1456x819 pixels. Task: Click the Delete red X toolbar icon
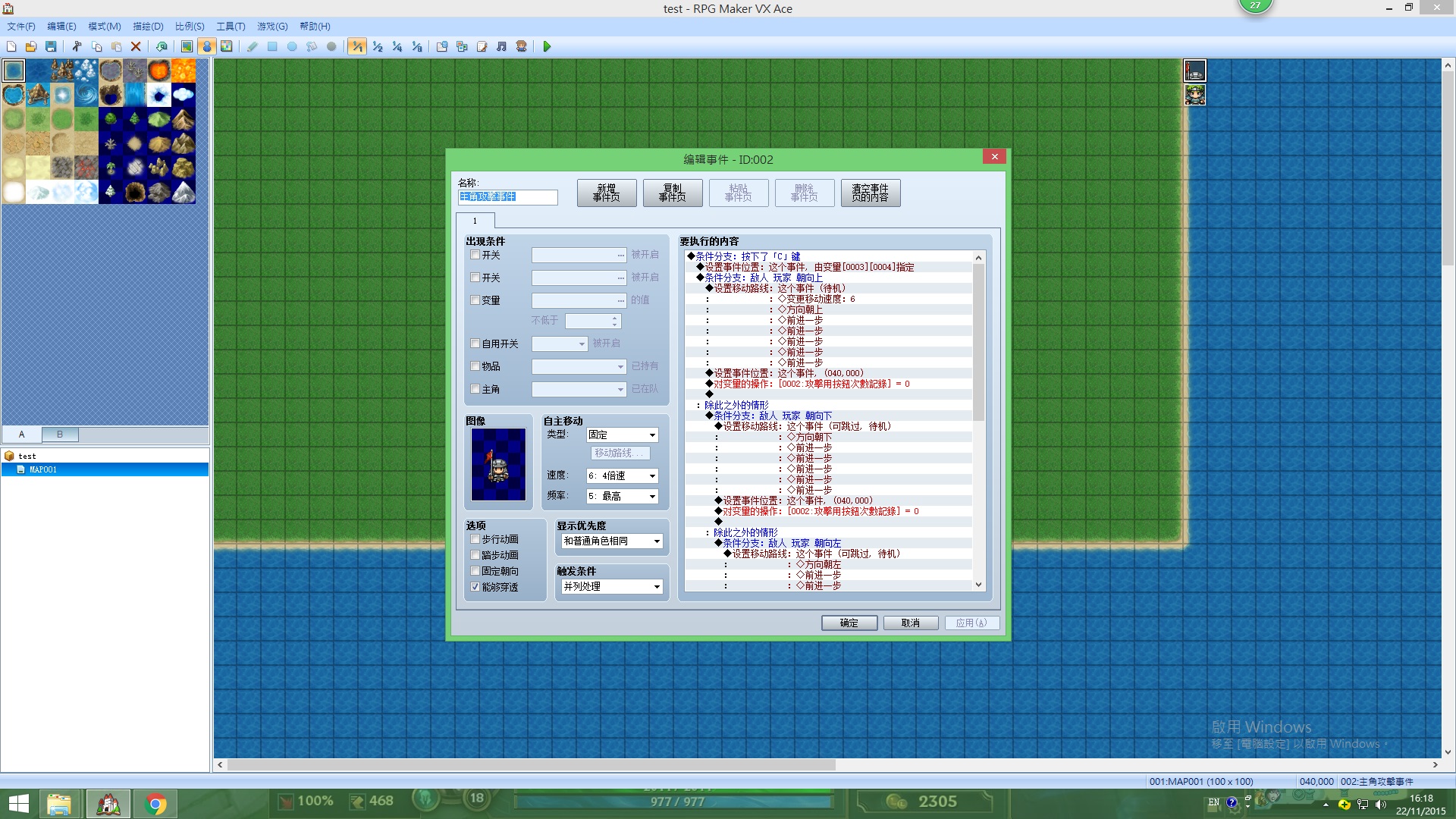136,47
